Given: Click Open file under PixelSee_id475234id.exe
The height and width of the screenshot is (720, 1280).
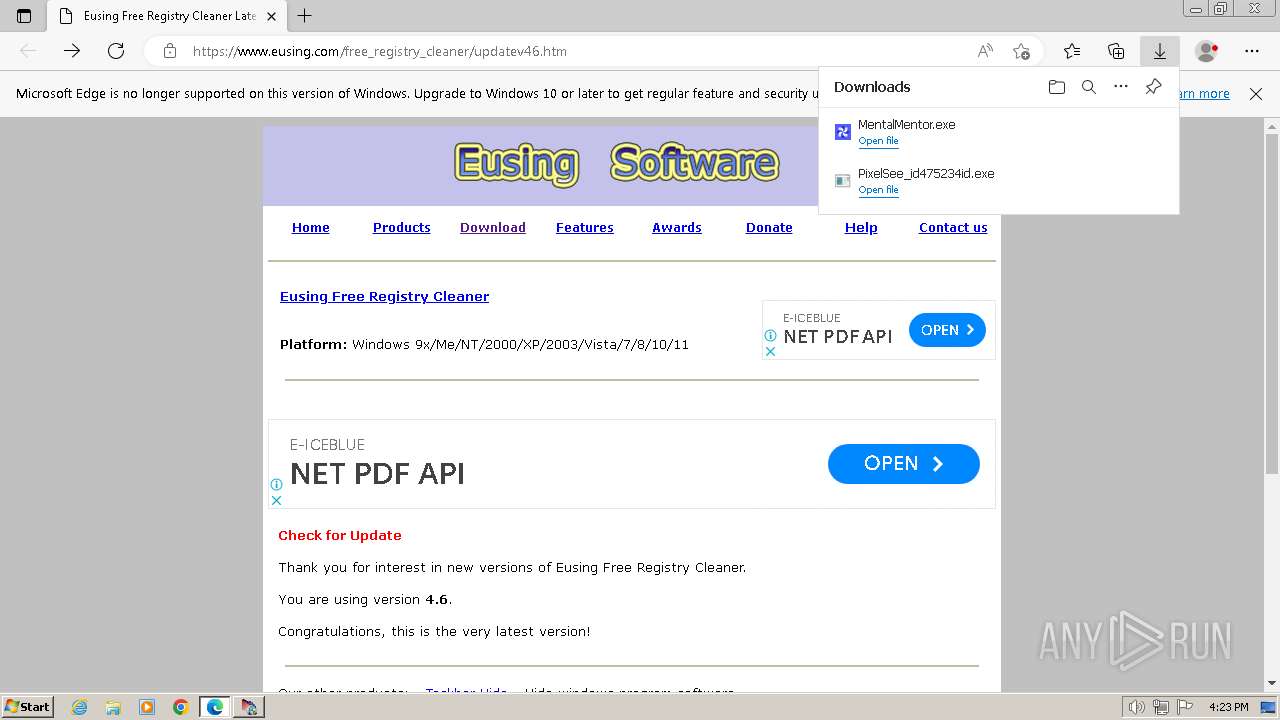Looking at the screenshot, I should point(879,190).
